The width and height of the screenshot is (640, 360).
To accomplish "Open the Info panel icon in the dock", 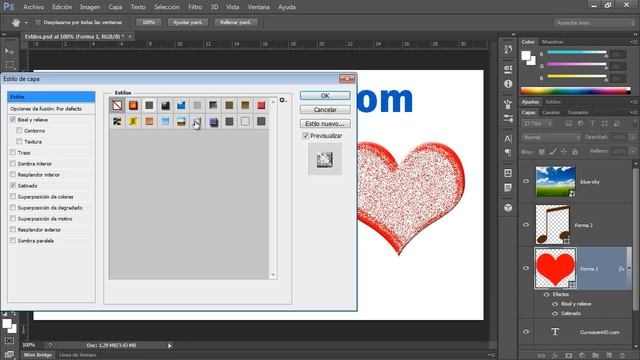I will [508, 84].
